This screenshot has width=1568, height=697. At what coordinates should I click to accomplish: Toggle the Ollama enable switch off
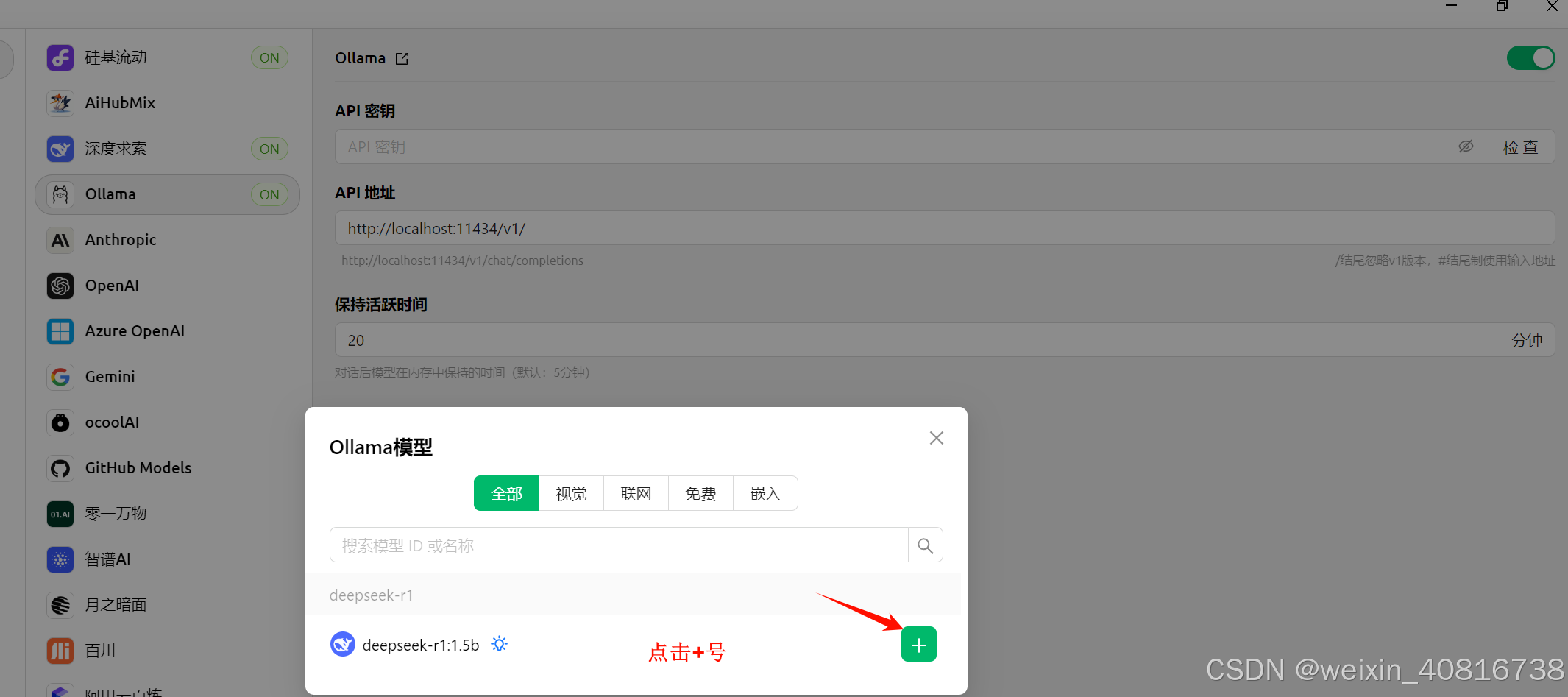point(1530,58)
